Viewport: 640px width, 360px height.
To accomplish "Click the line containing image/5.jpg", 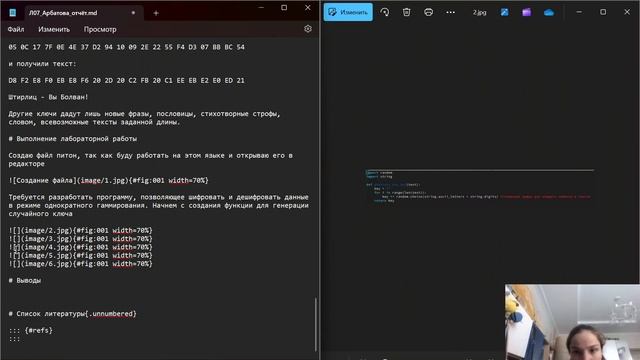I will click(80, 256).
